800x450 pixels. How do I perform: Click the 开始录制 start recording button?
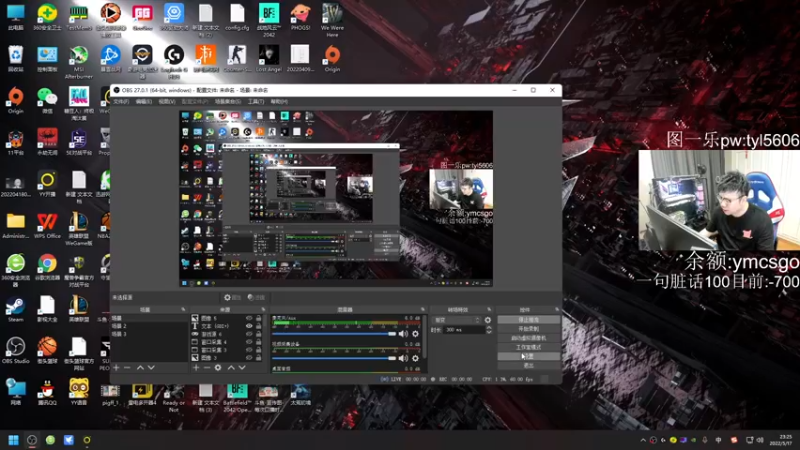[x=527, y=328]
